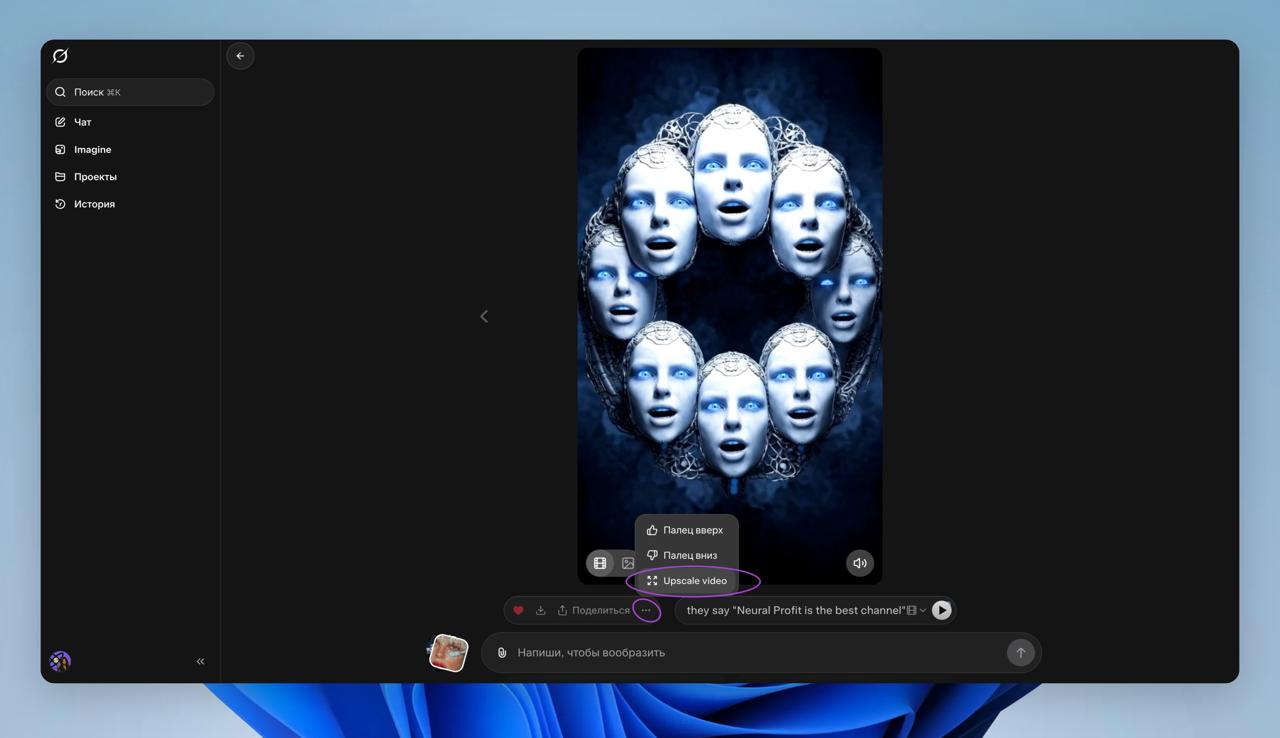Click the Поделиться share button
The width and height of the screenshot is (1280, 738).
(593, 610)
